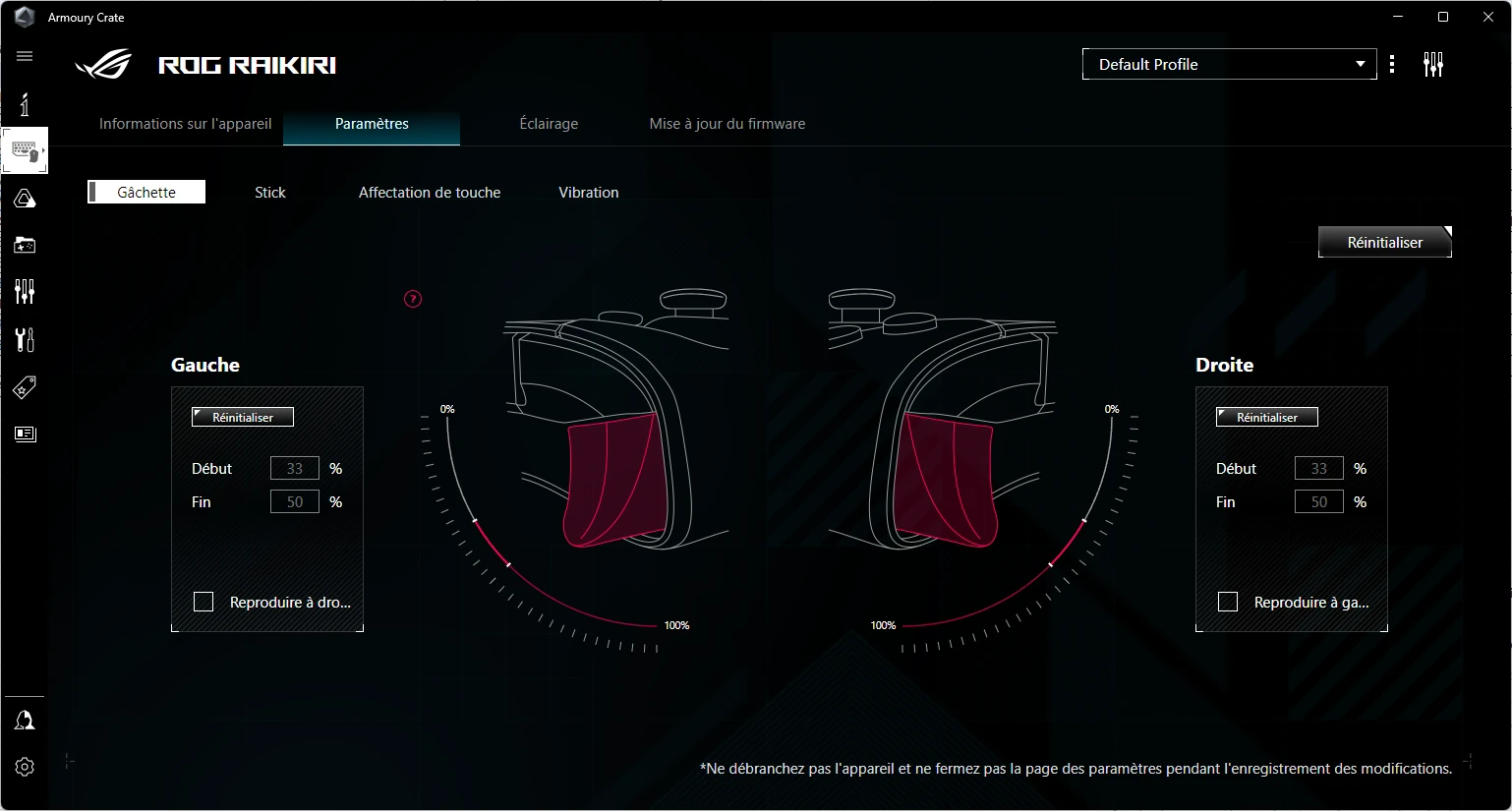This screenshot has height=811, width=1512.
Task: Click the main Réinitialiser button top right
Action: coord(1385,242)
